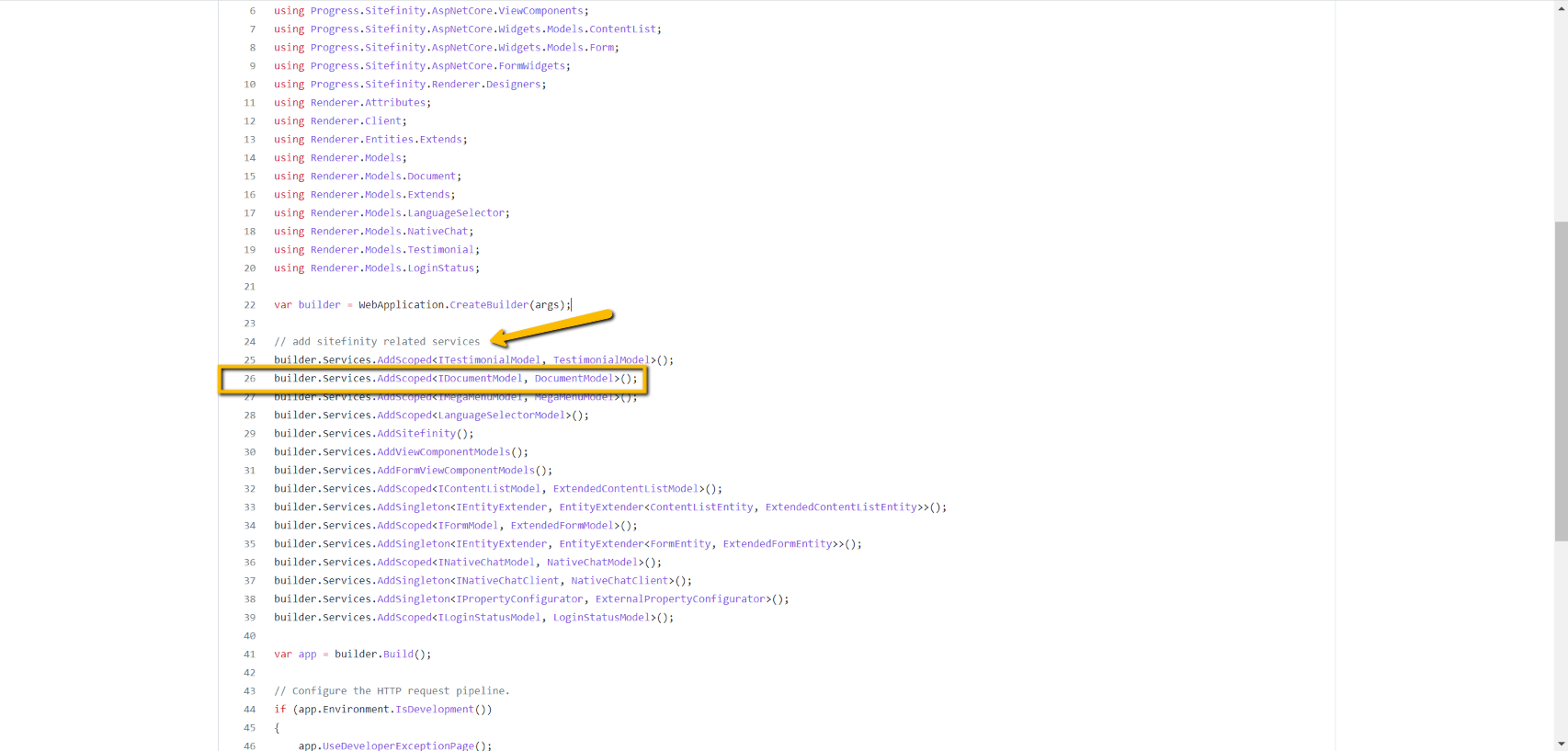Click the 'Build' method call on line 41
Image resolution: width=1568 pixels, height=751 pixels.
coord(398,654)
